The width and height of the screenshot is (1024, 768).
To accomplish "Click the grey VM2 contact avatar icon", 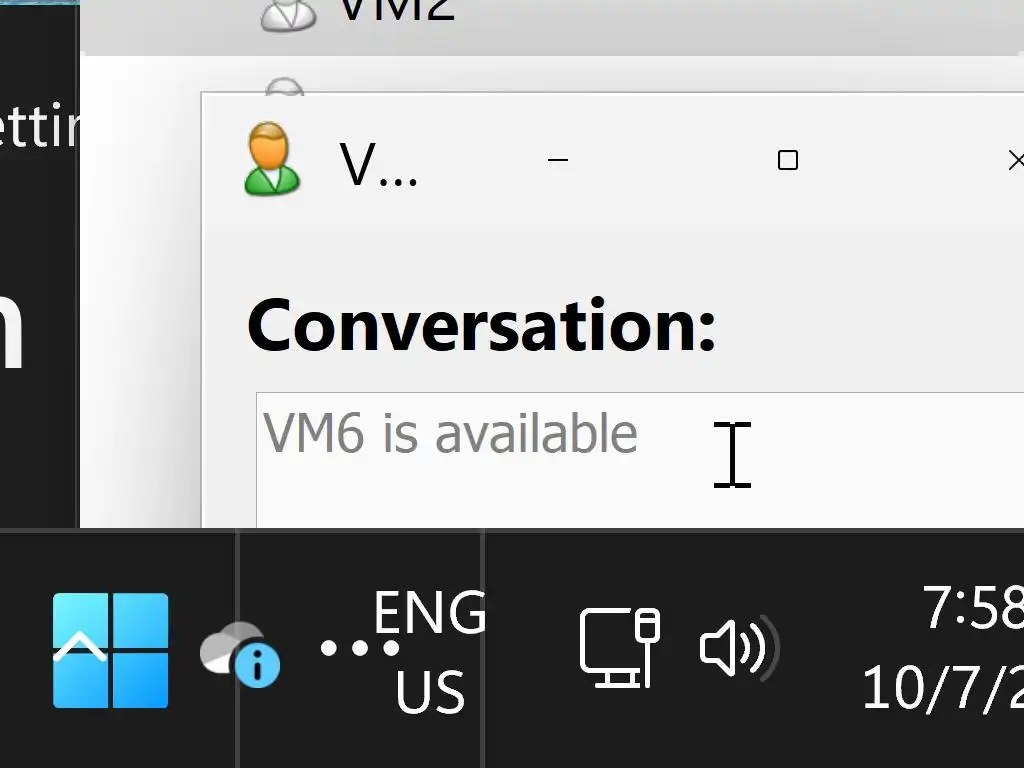I will (288, 15).
